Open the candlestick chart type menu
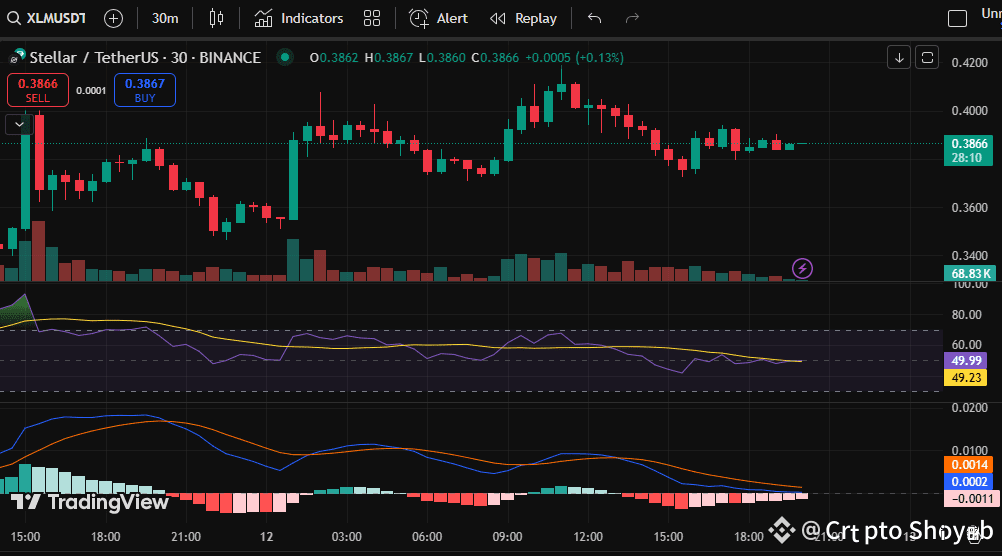The width and height of the screenshot is (1002, 556). [x=217, y=19]
